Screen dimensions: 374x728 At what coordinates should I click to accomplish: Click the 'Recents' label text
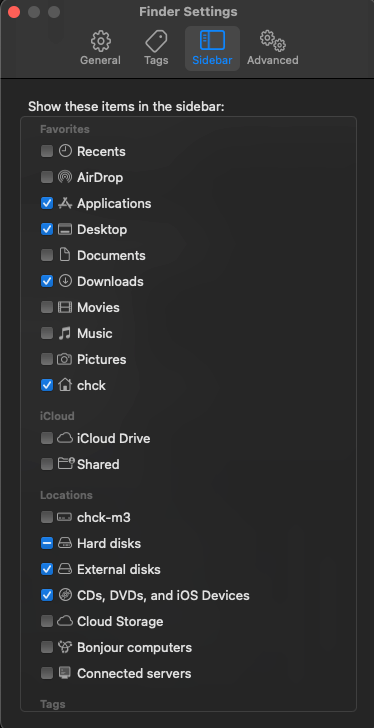[x=101, y=151]
